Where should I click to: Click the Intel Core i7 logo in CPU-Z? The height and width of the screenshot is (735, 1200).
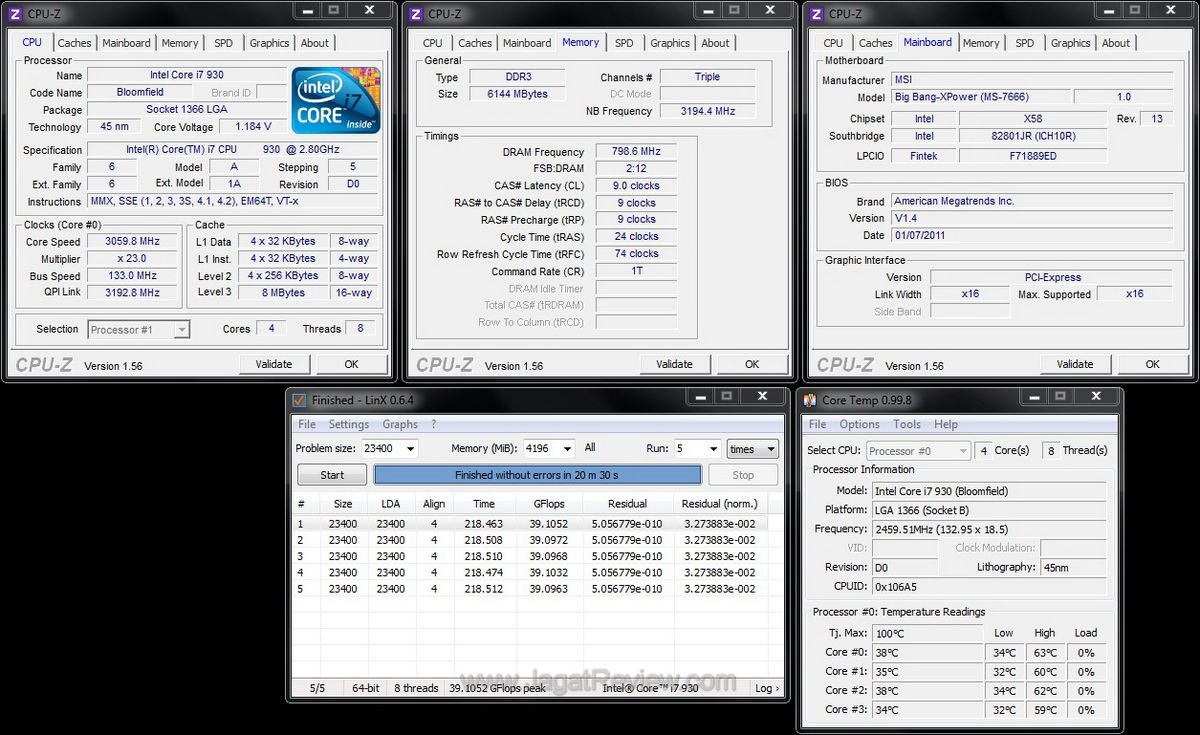336,100
